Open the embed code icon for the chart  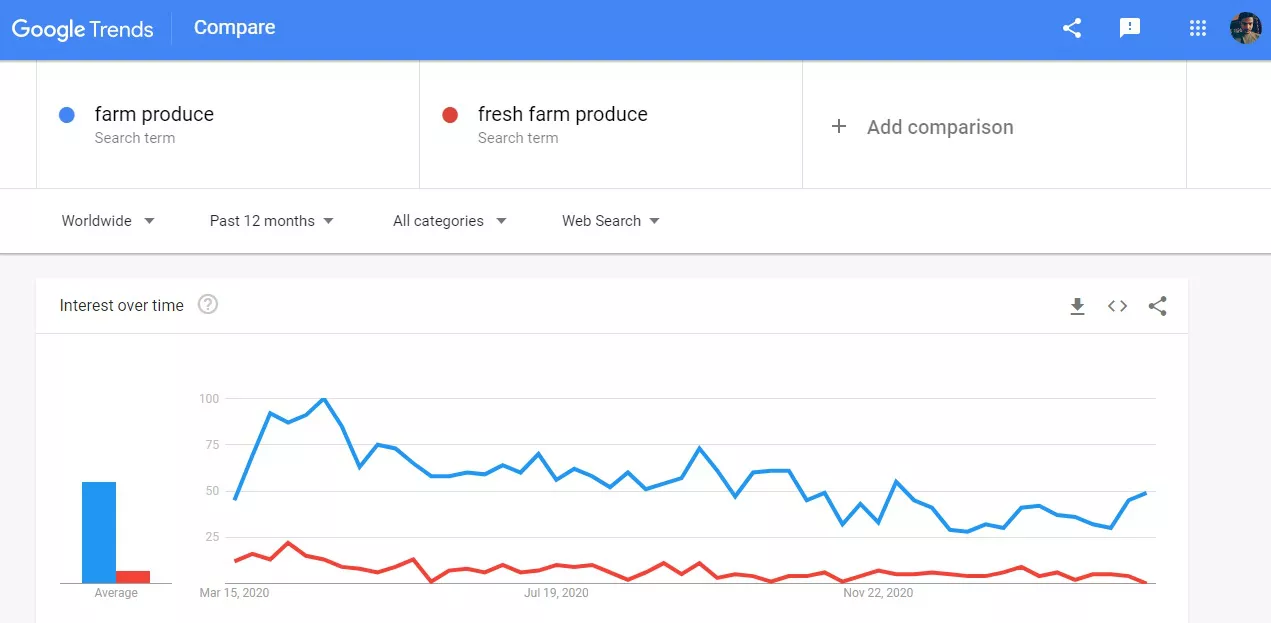coord(1117,306)
